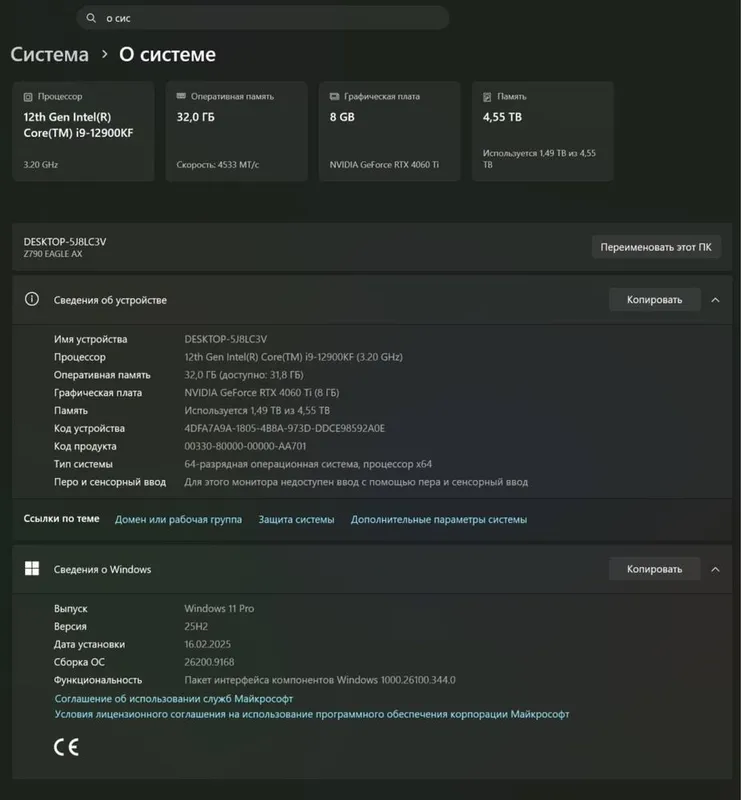Select Скорость: 4533 МТ/с text
Viewport: 741px width, 800px height.
pyautogui.click(x=218, y=165)
